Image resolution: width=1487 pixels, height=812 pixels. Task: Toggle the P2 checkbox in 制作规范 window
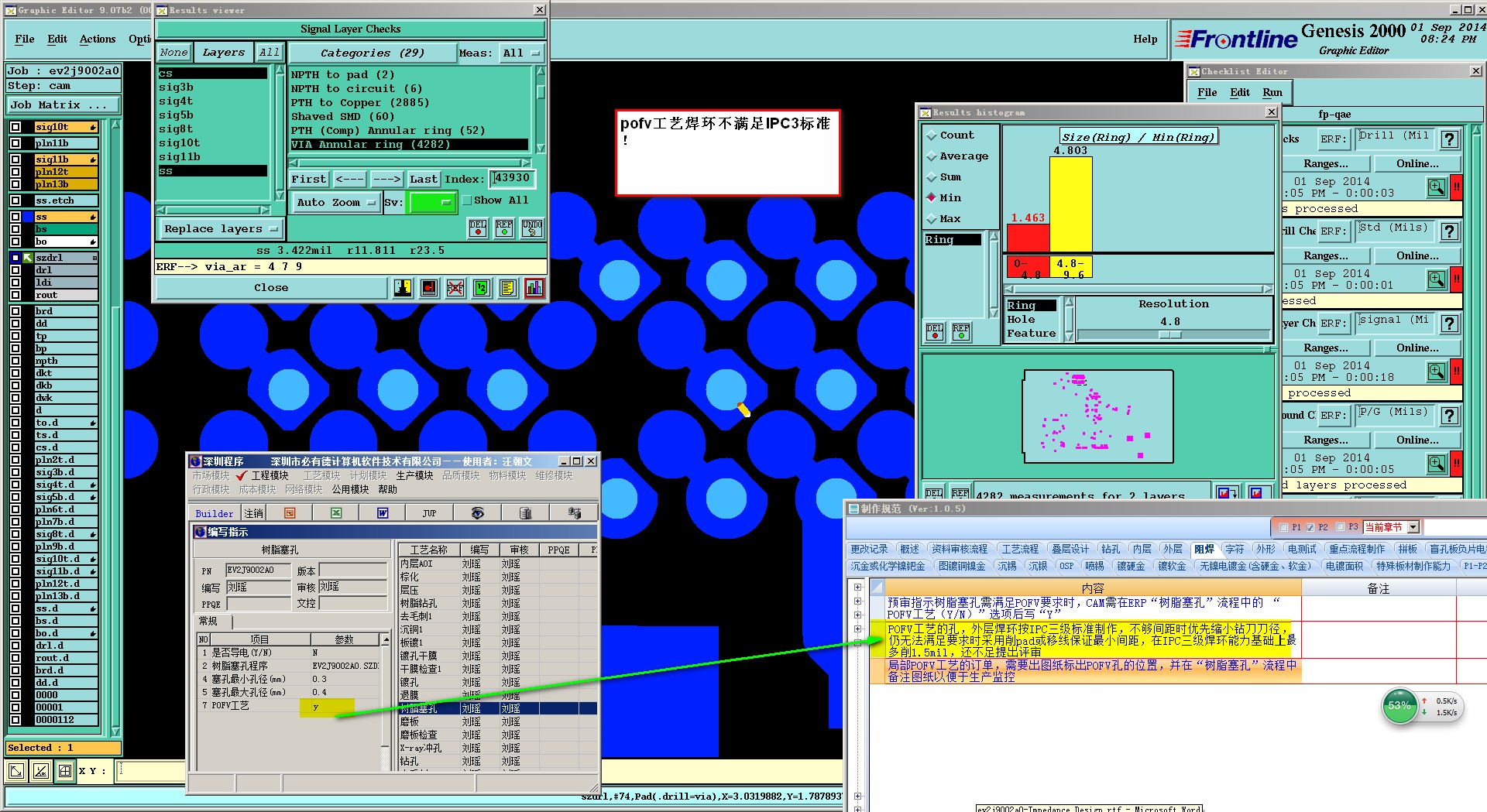[x=1310, y=527]
